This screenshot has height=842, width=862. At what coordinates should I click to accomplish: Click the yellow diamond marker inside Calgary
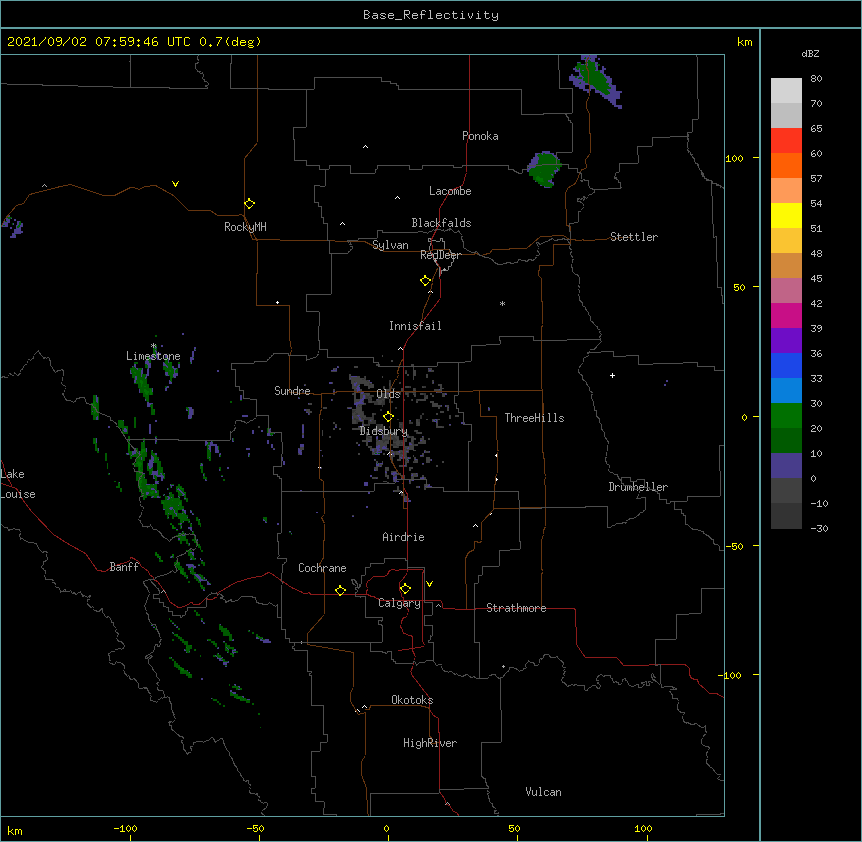pyautogui.click(x=405, y=589)
